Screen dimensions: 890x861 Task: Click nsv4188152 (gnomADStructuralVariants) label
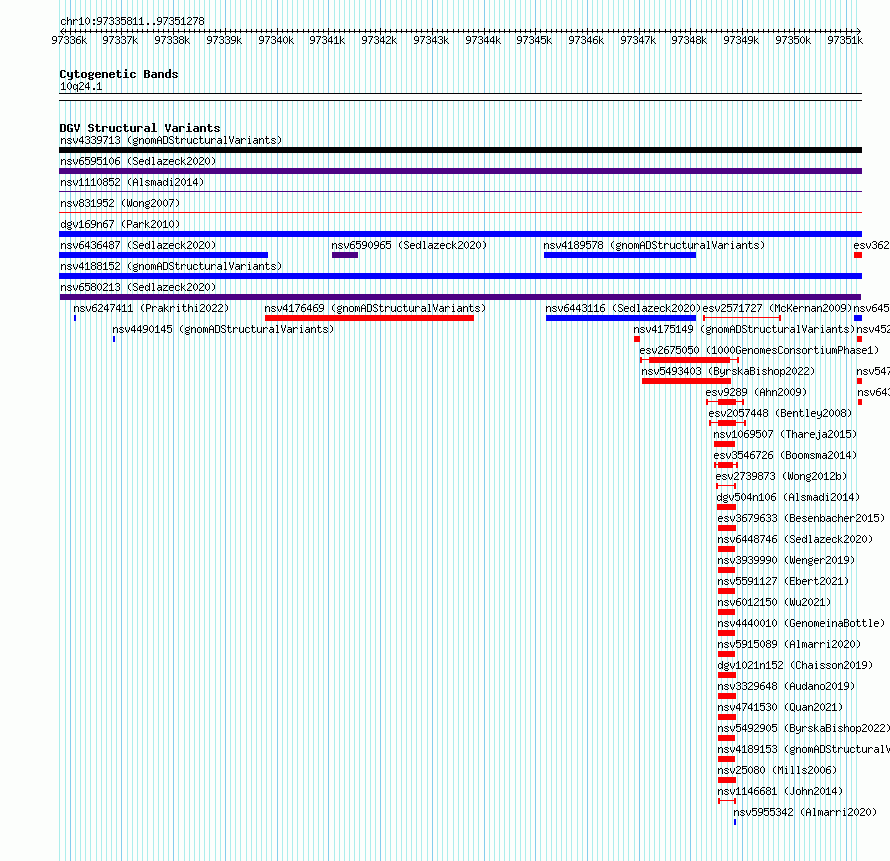coord(171,266)
